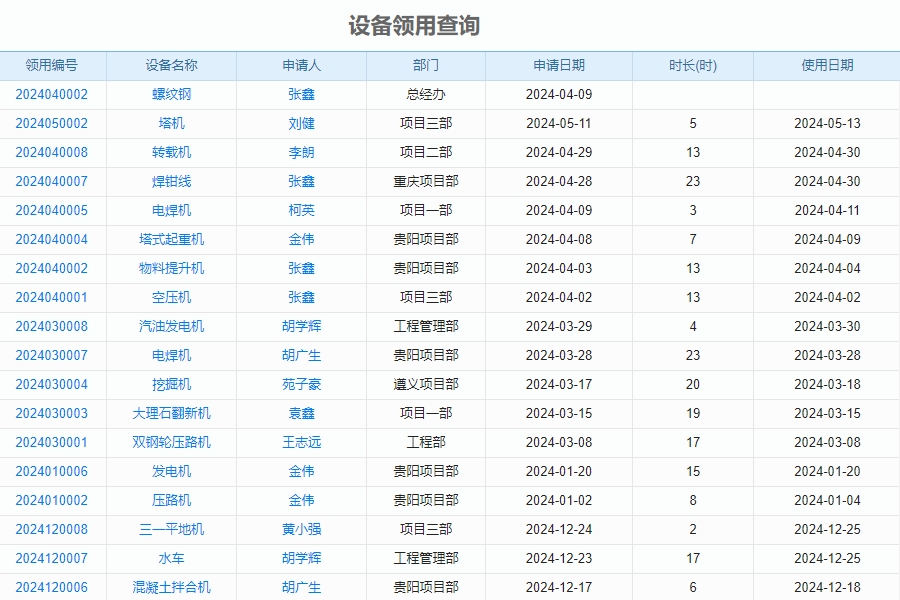The image size is (900, 600).
Task: Select the 重庆项目部 department cell
Action: point(426,181)
